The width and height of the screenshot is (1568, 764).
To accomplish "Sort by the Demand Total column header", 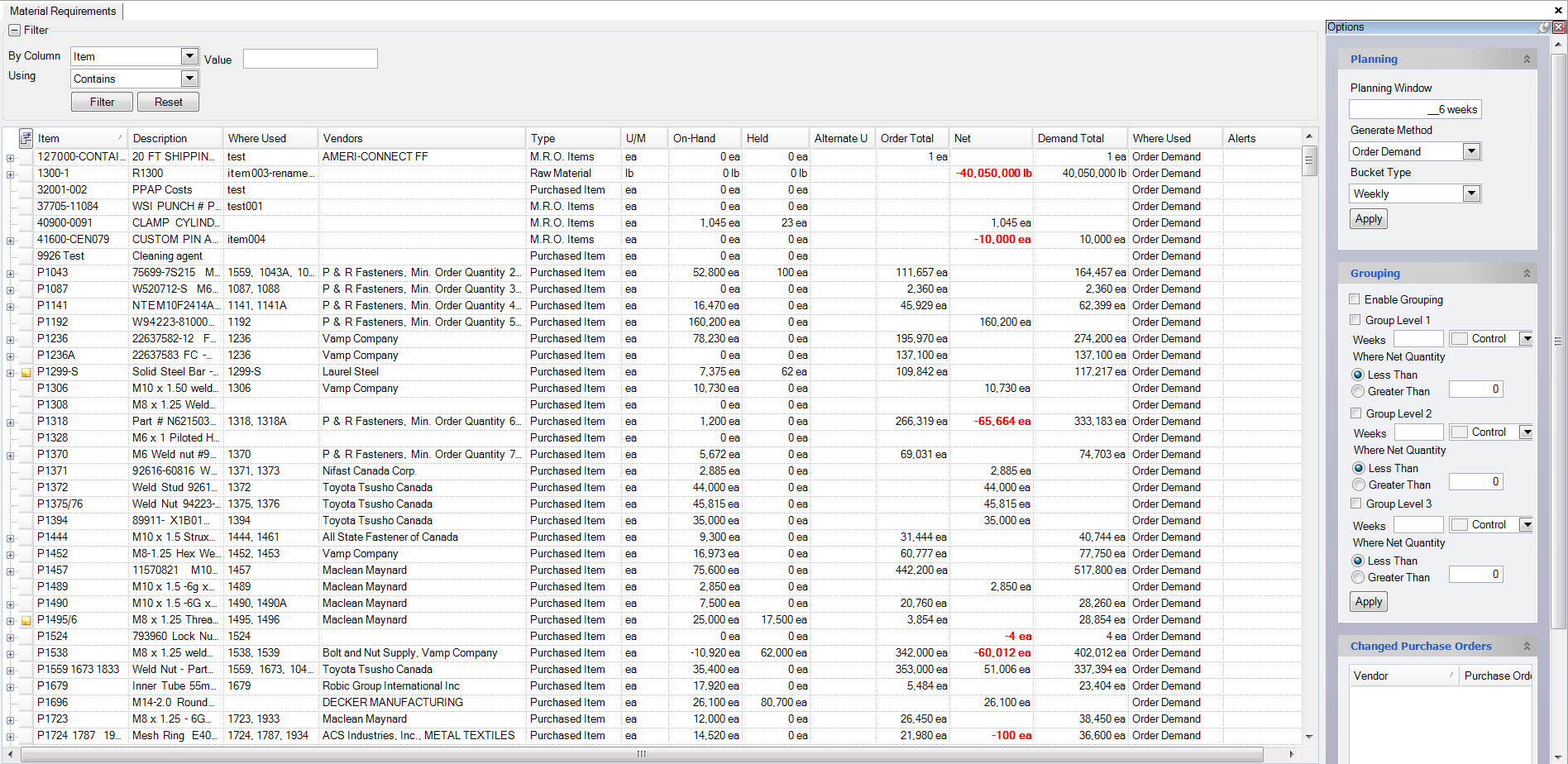I will (1080, 138).
